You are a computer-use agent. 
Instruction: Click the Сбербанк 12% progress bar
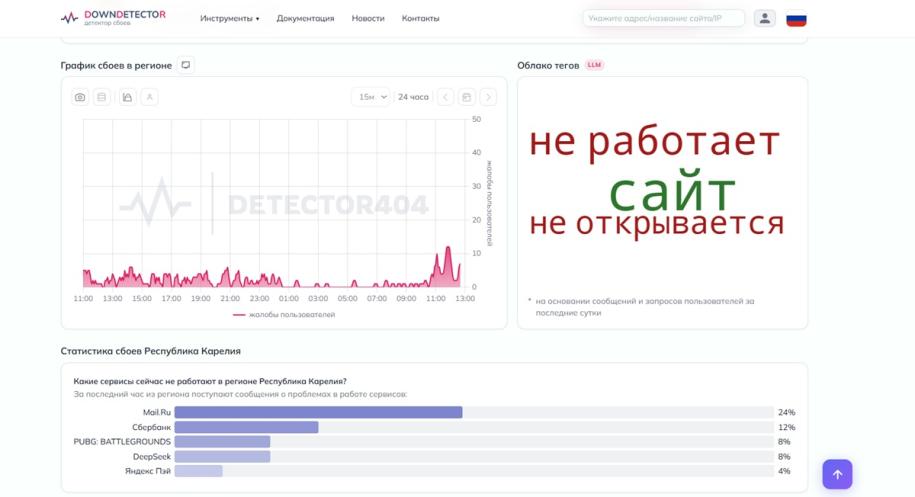474,428
